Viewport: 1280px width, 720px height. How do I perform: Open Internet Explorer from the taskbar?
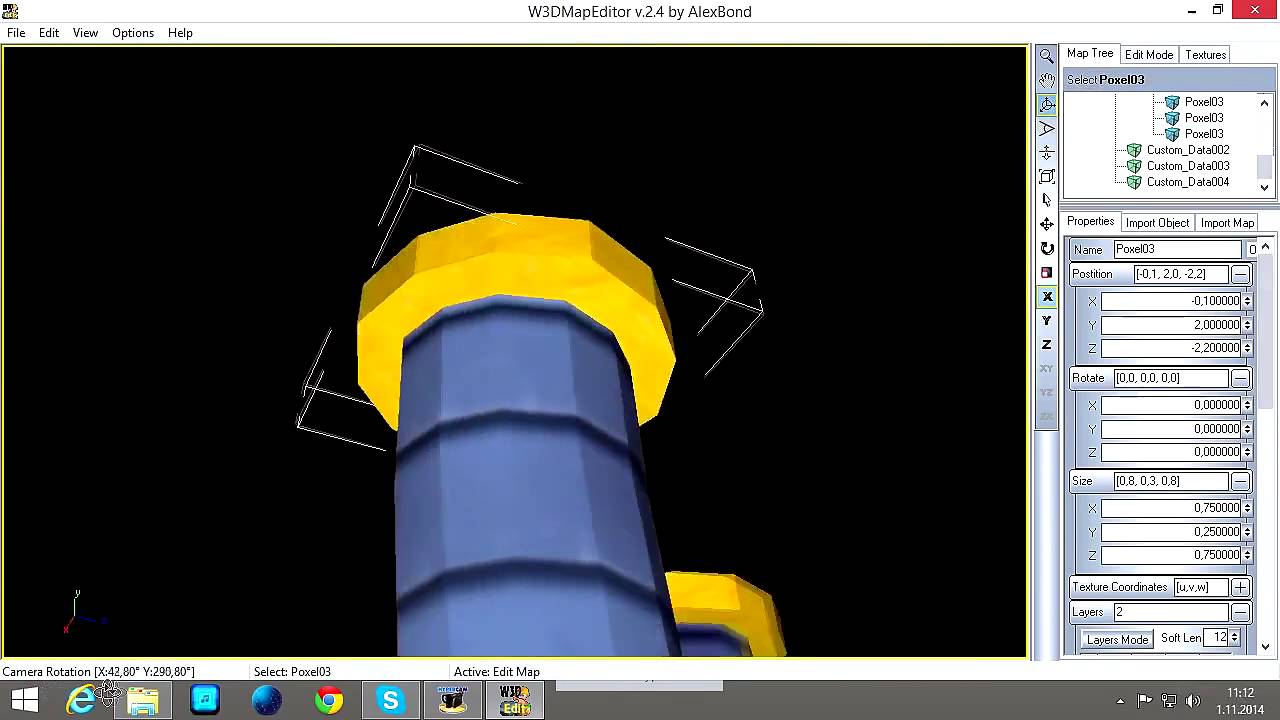tap(81, 700)
